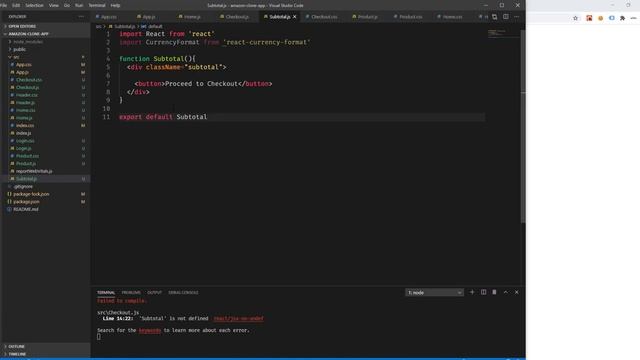Screen dimensions: 640x360
Task: Collapse the src folder
Action: coord(16,57)
